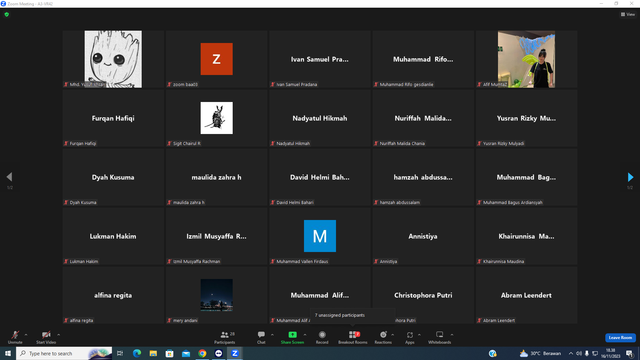Open the notification center icon
Viewport: 640px width, 360px height.
(629, 353)
